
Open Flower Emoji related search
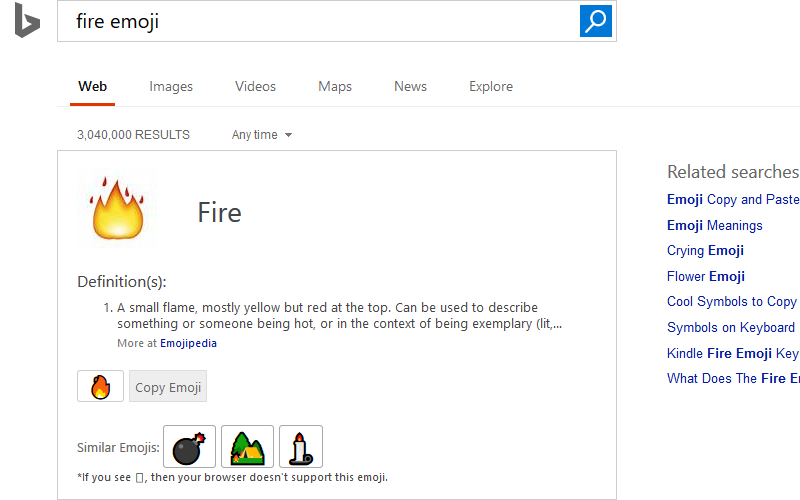click(706, 276)
